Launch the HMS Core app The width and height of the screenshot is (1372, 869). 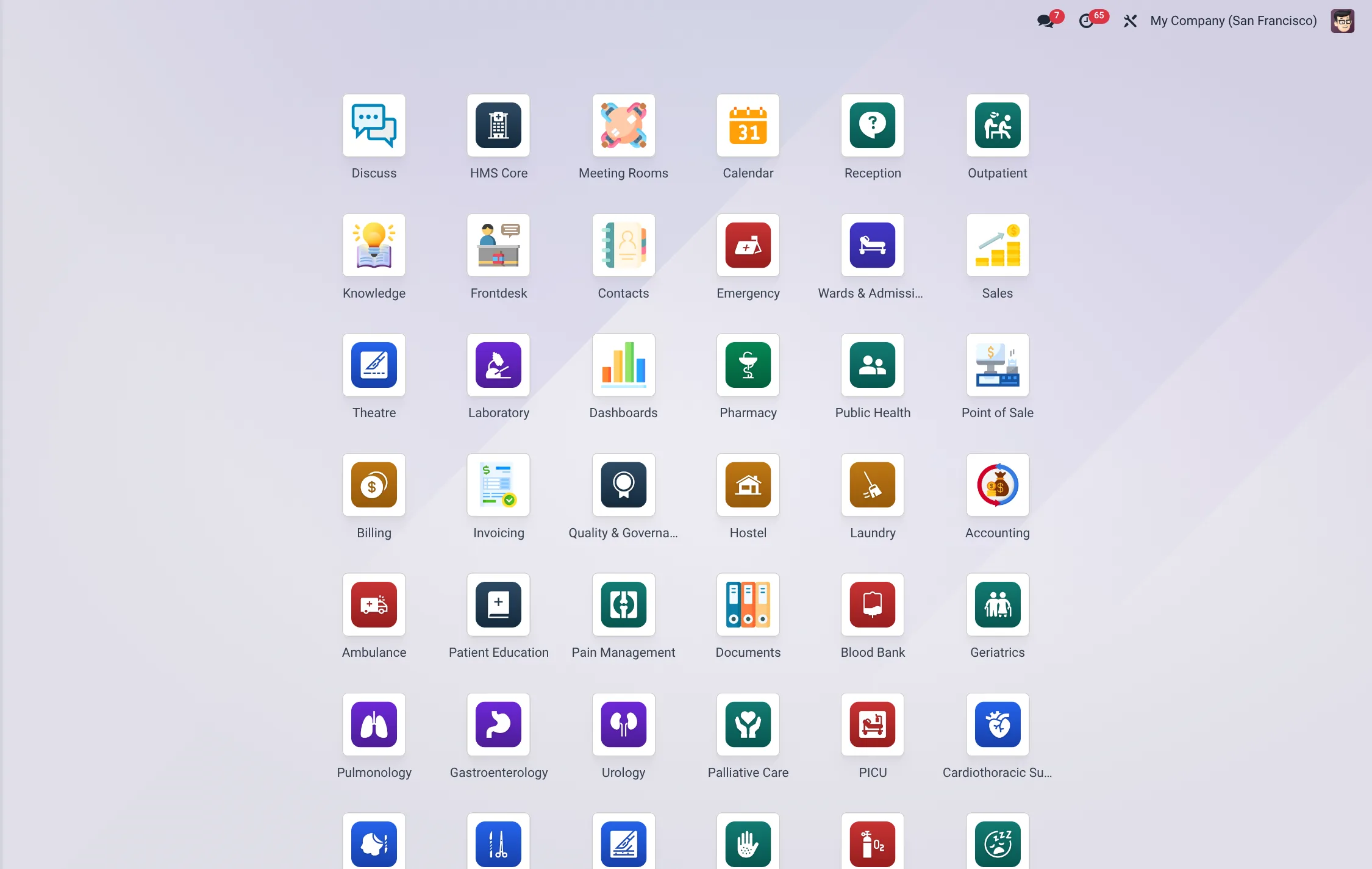tap(499, 126)
